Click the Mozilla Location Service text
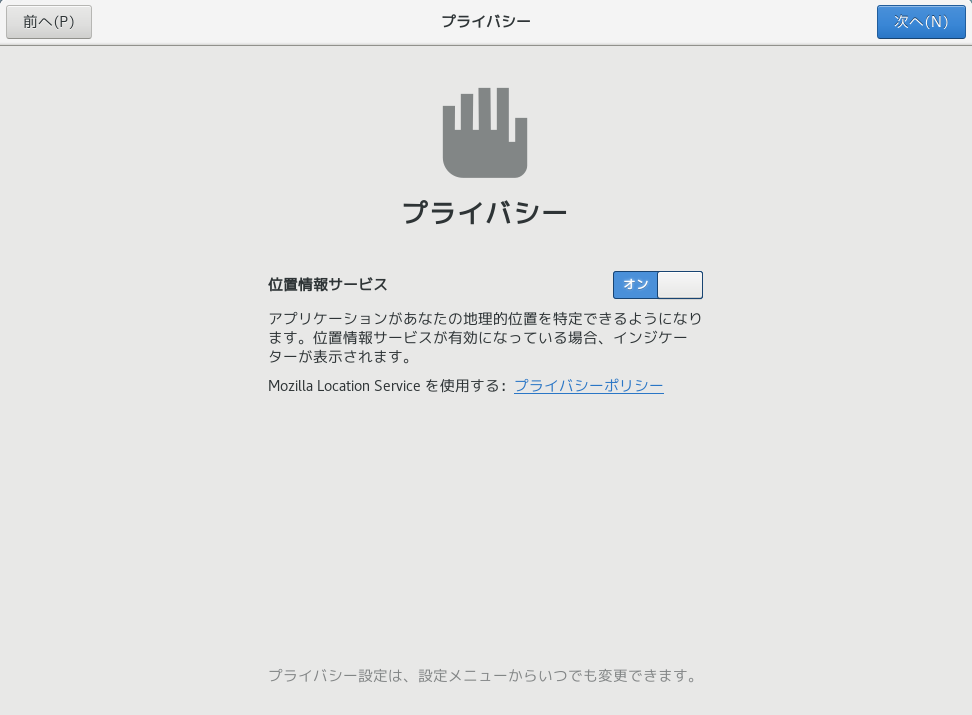Image resolution: width=972 pixels, height=715 pixels. click(344, 386)
